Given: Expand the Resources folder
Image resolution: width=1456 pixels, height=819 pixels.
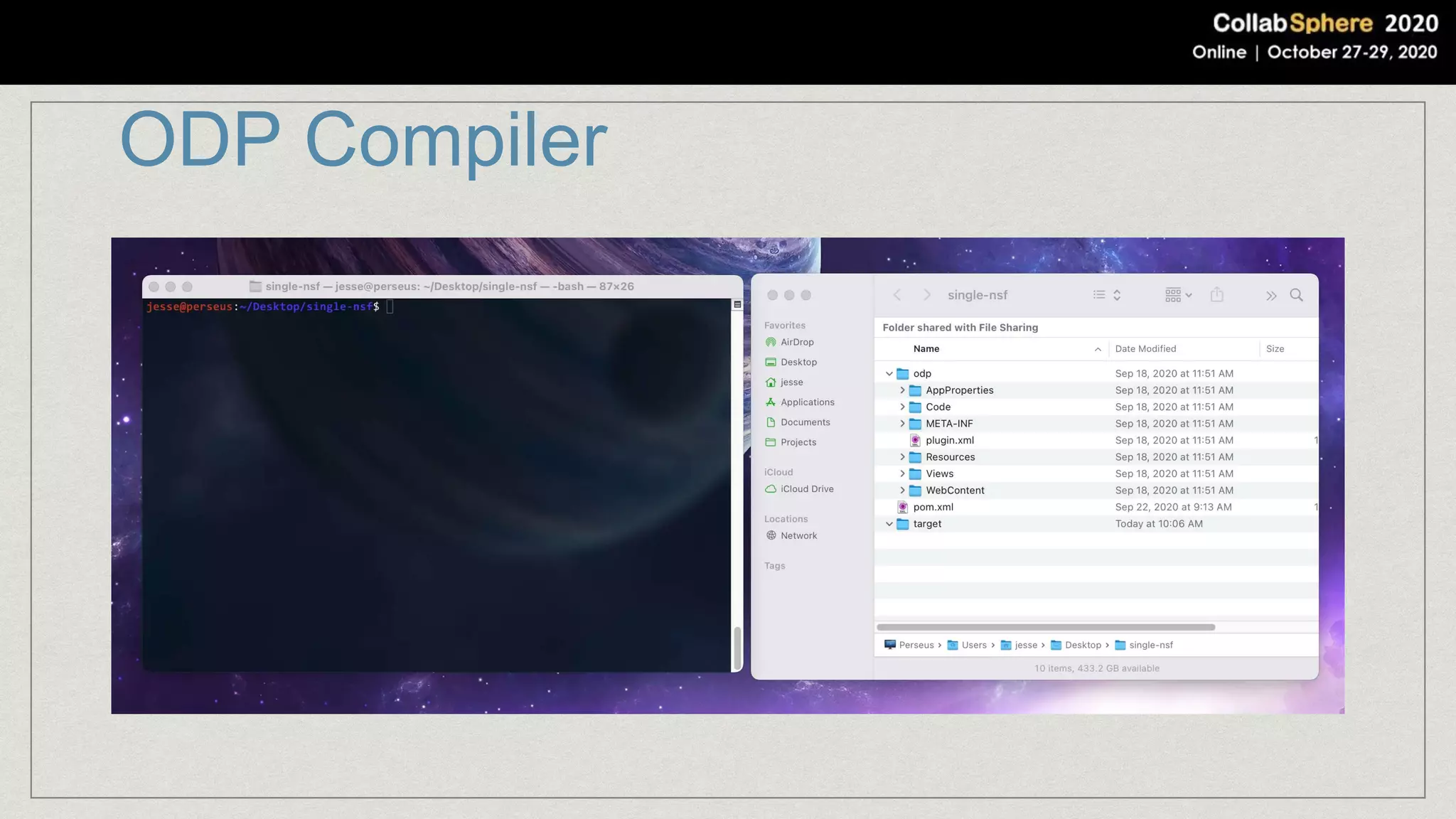Looking at the screenshot, I should point(902,457).
